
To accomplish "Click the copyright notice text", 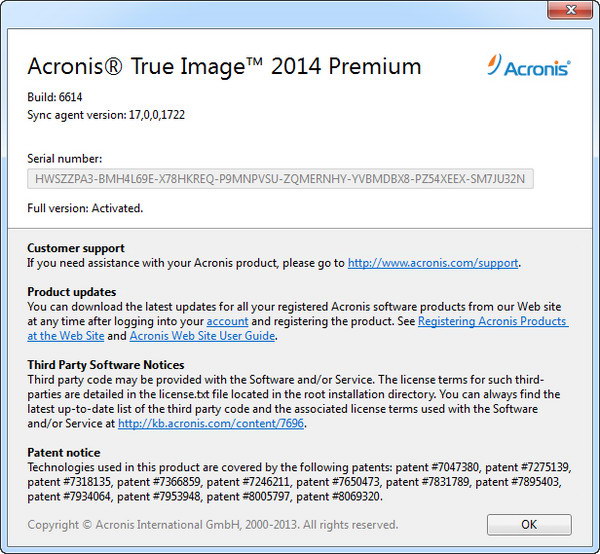I will (212, 525).
